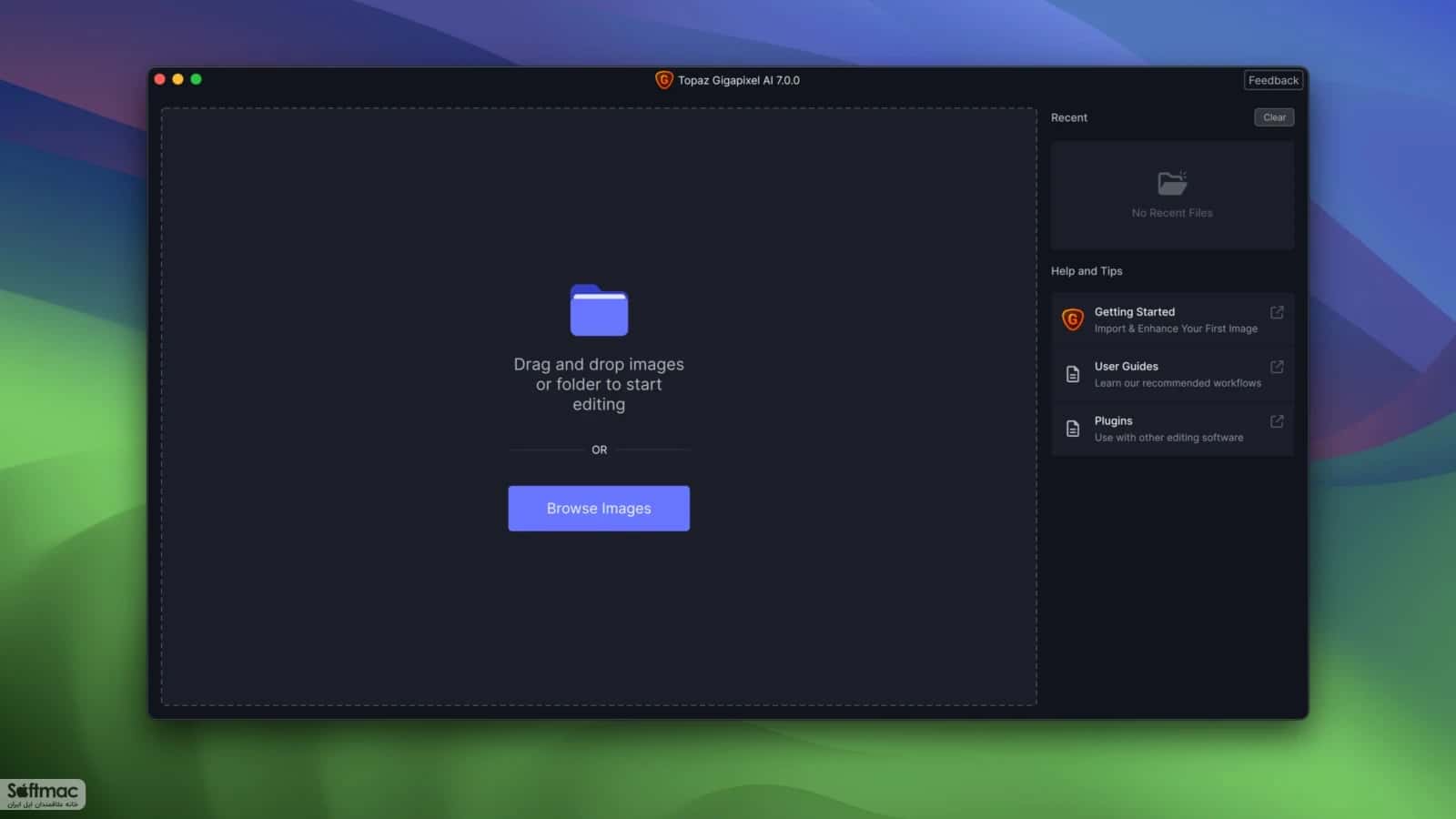Clear the Recent files list
The height and width of the screenshot is (819, 1456).
tap(1274, 117)
